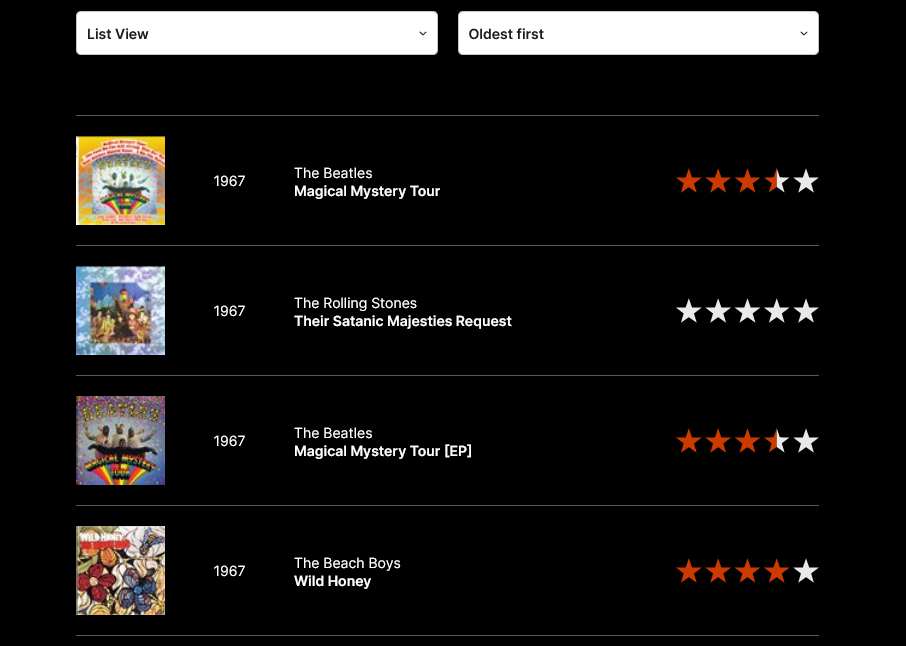The height and width of the screenshot is (646, 906).
Task: Open Magical Mystery Tour album cover
Action: click(x=120, y=181)
